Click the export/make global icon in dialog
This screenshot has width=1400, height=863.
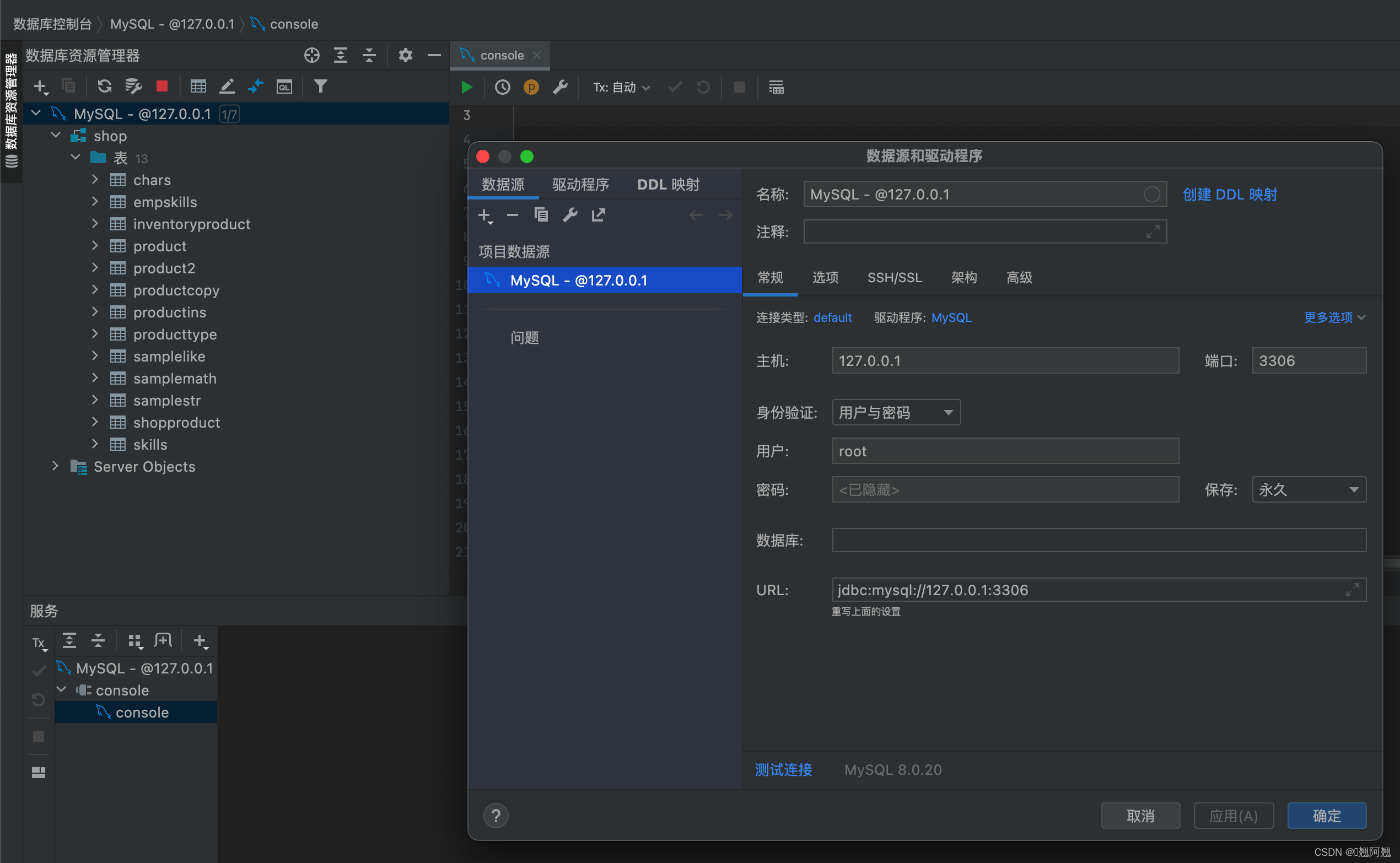[x=598, y=215]
